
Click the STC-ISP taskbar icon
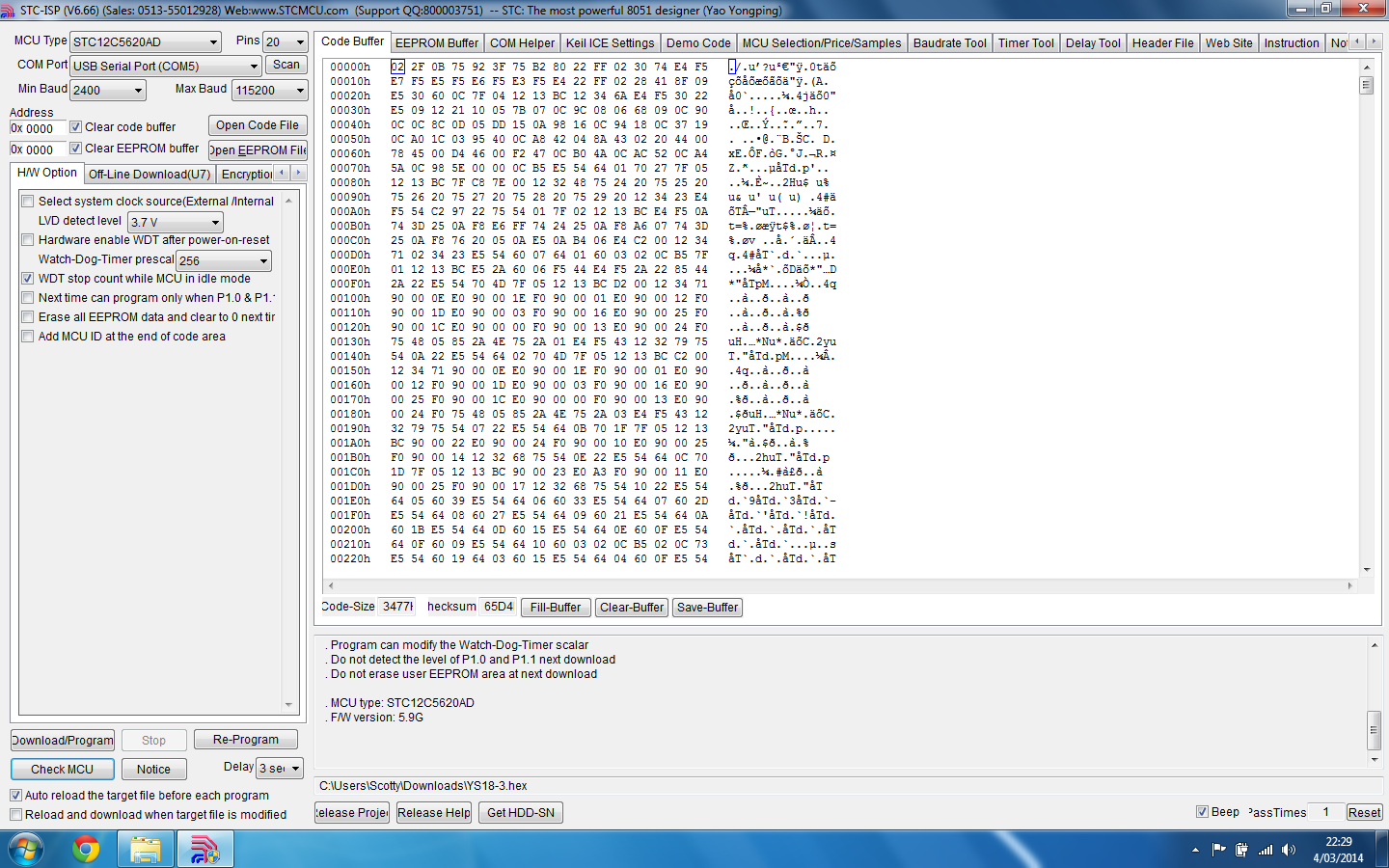pyautogui.click(x=204, y=849)
